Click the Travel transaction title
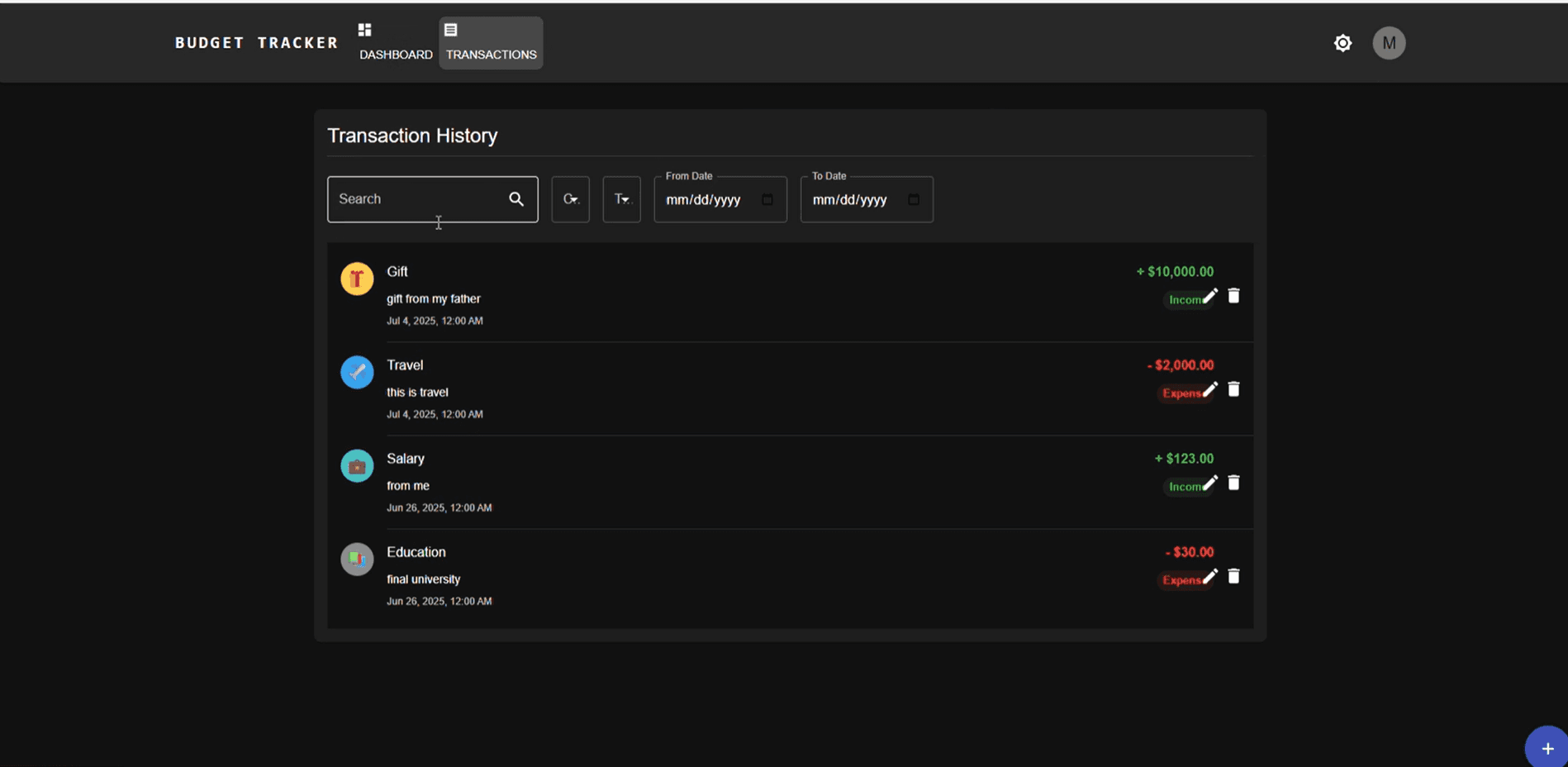The image size is (1568, 767). 405,365
